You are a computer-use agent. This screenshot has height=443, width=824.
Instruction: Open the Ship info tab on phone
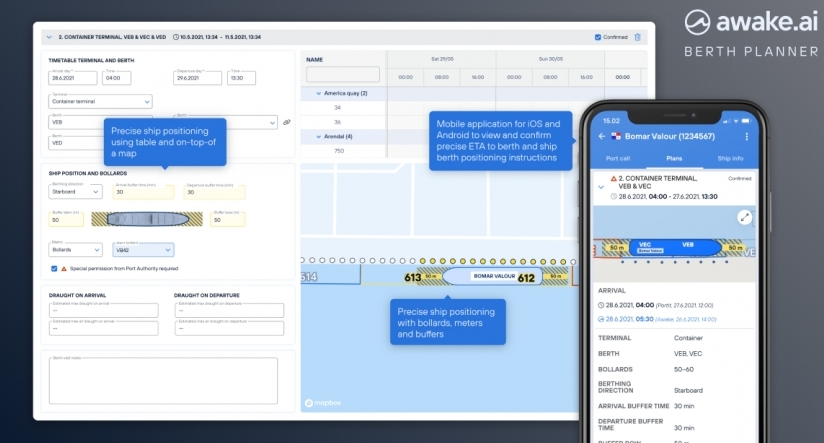[730, 159]
